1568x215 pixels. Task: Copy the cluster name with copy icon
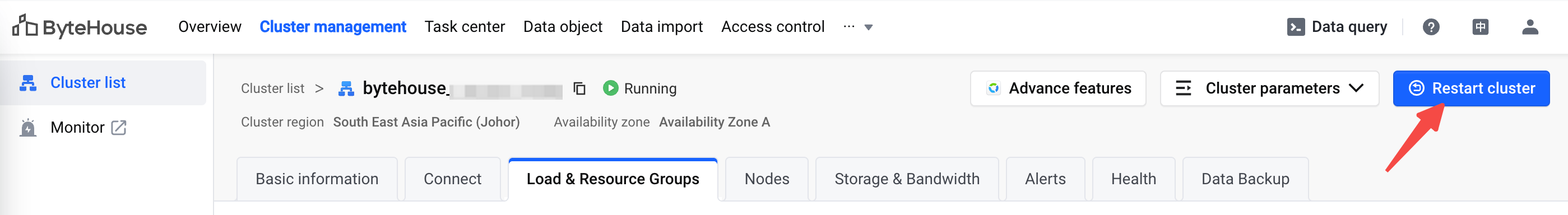coord(579,88)
